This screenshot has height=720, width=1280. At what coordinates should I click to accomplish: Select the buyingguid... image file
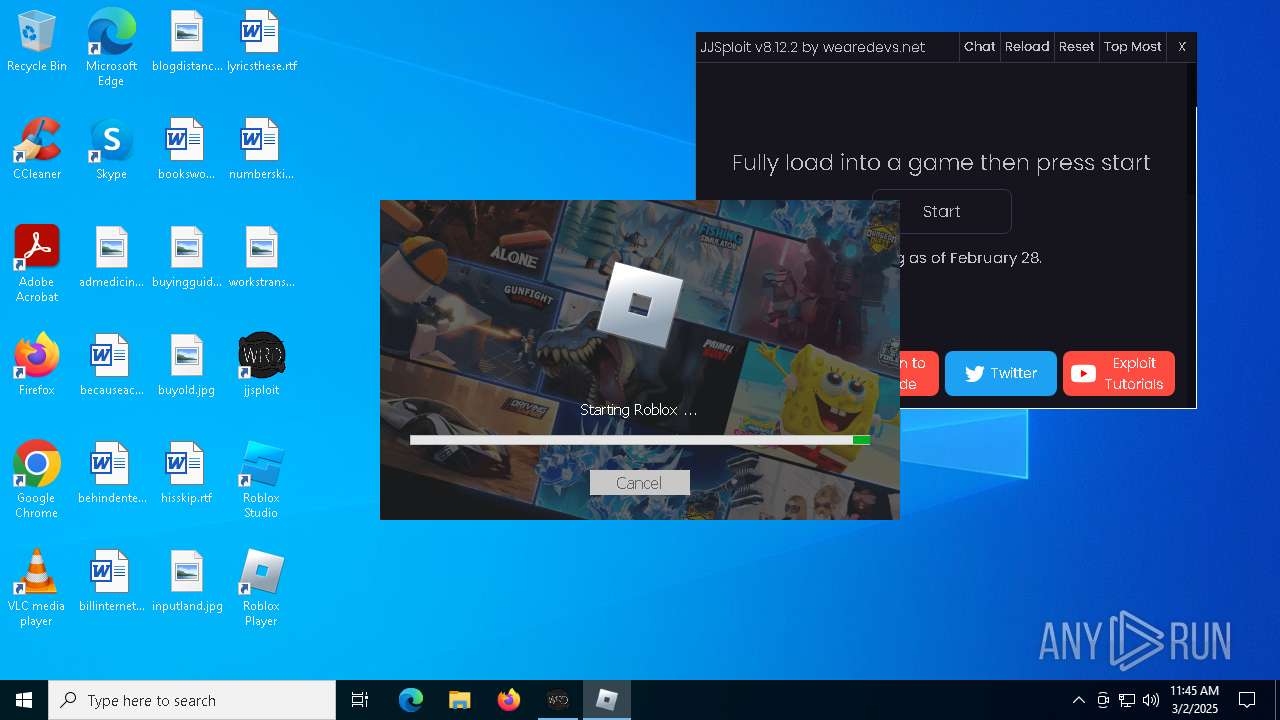pyautogui.click(x=187, y=258)
